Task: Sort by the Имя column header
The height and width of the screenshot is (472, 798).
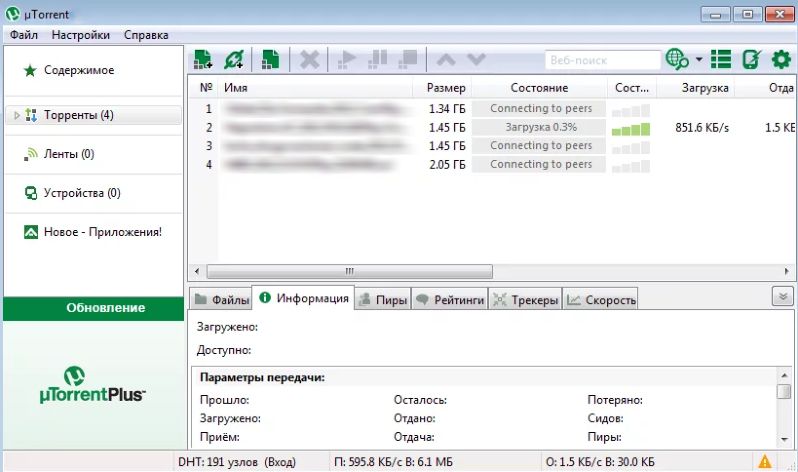Action: (316, 88)
